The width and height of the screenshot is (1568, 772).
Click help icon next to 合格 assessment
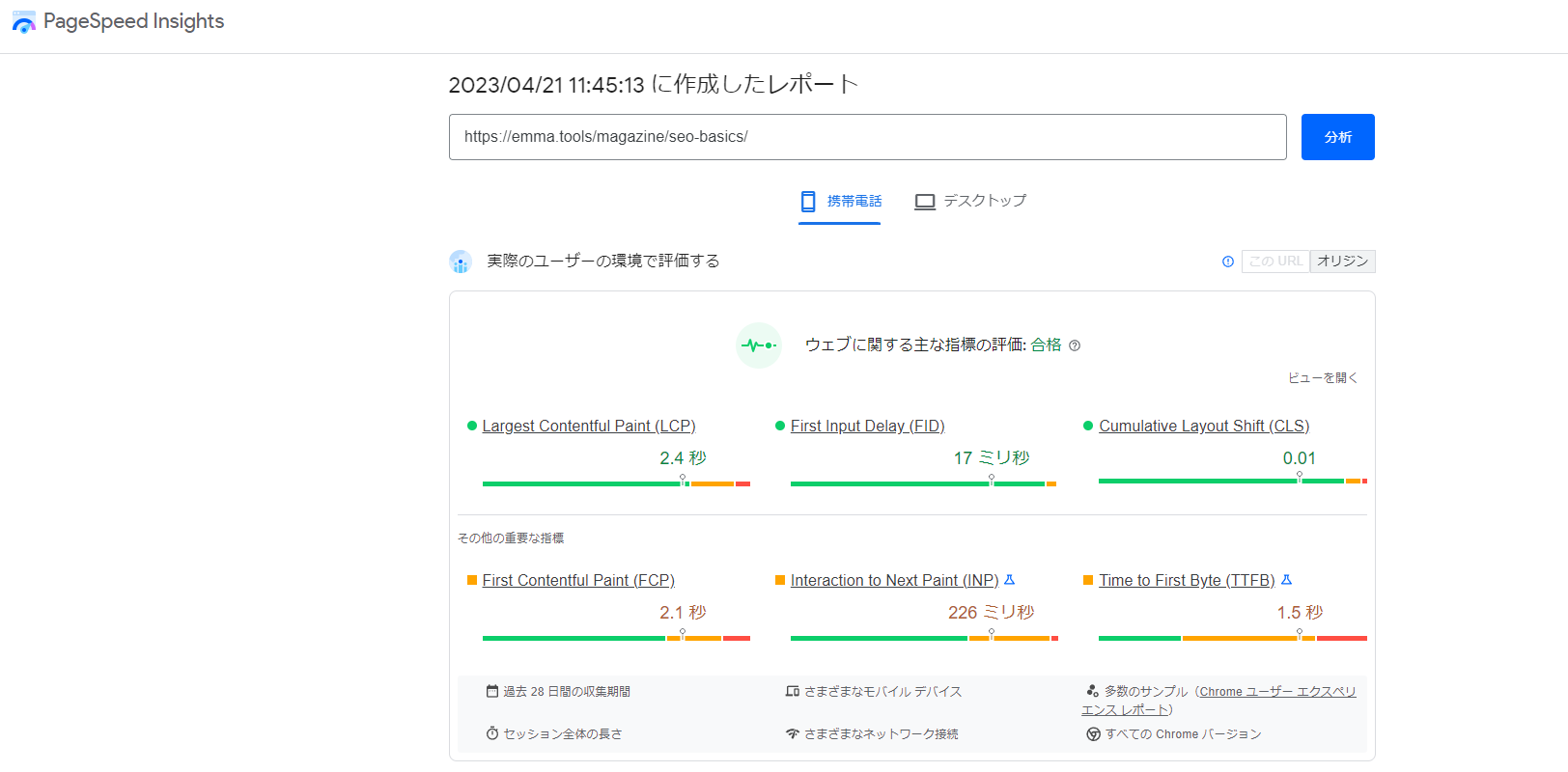pos(1075,345)
